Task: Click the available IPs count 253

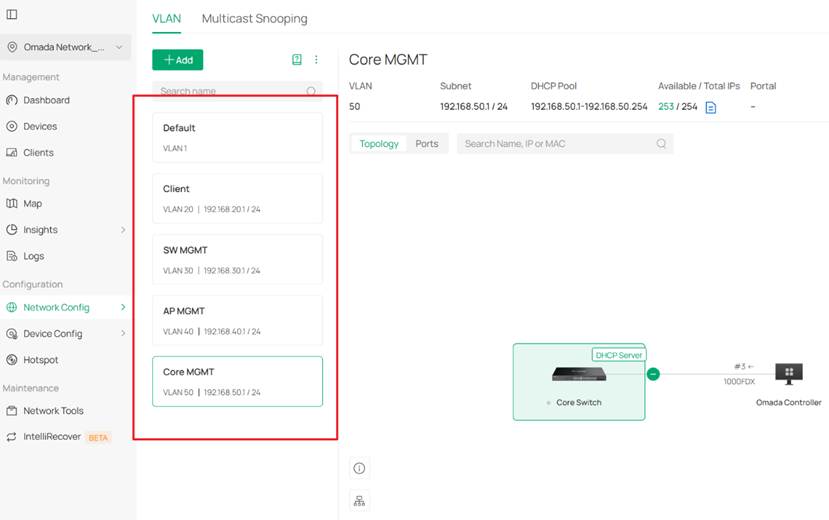Action: coord(666,107)
